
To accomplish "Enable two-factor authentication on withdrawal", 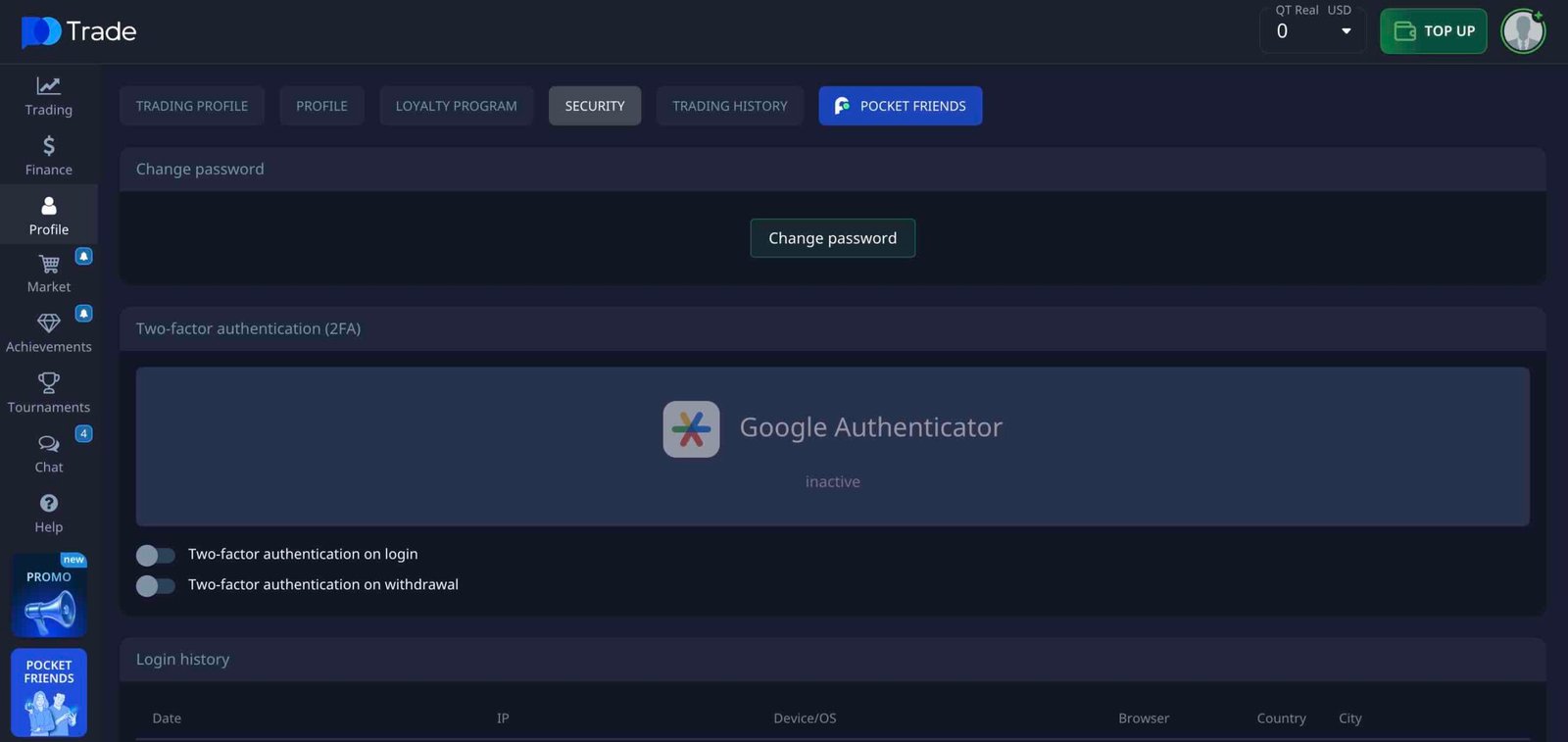I will (156, 586).
